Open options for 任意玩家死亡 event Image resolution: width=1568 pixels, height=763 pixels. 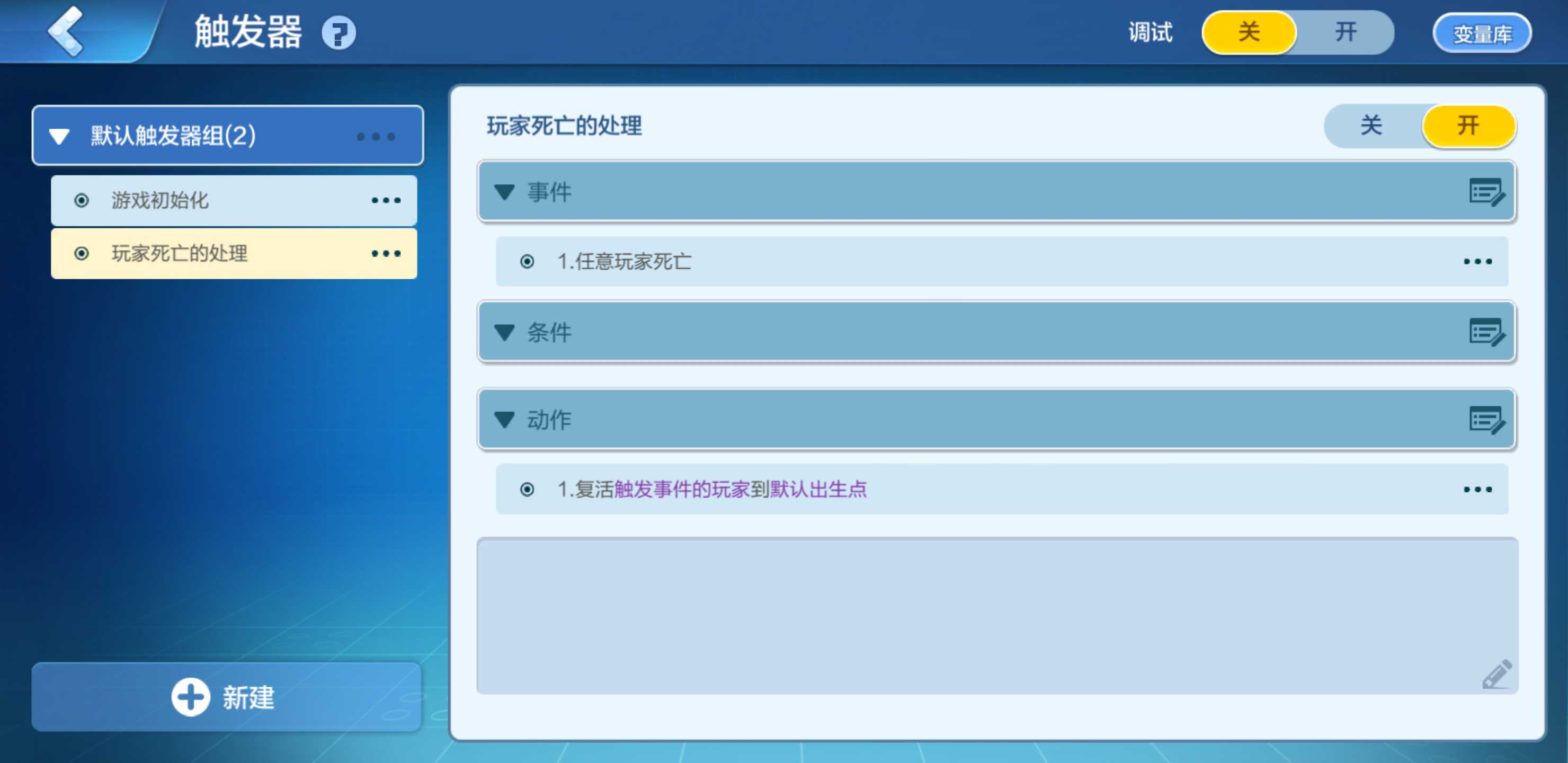point(1478,261)
